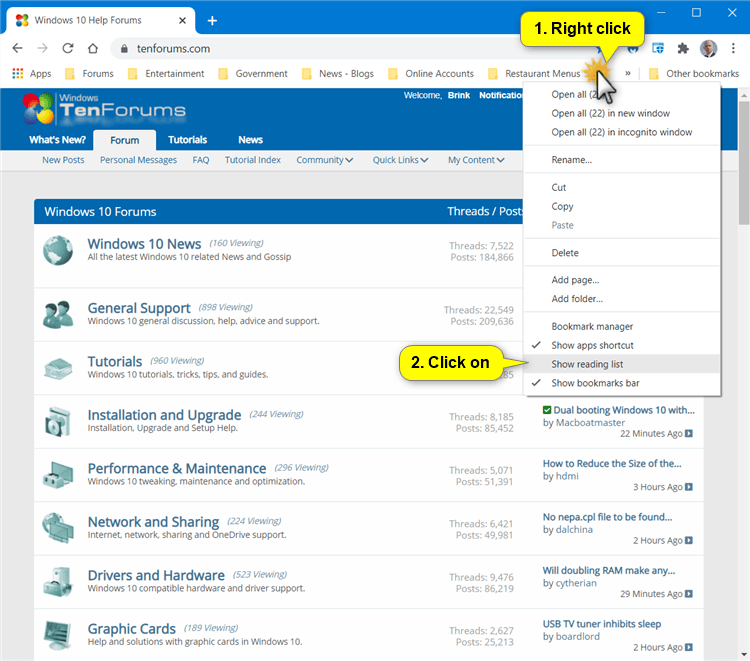
Task: Open the Online Accounts bookmark folder
Action: tap(431, 74)
